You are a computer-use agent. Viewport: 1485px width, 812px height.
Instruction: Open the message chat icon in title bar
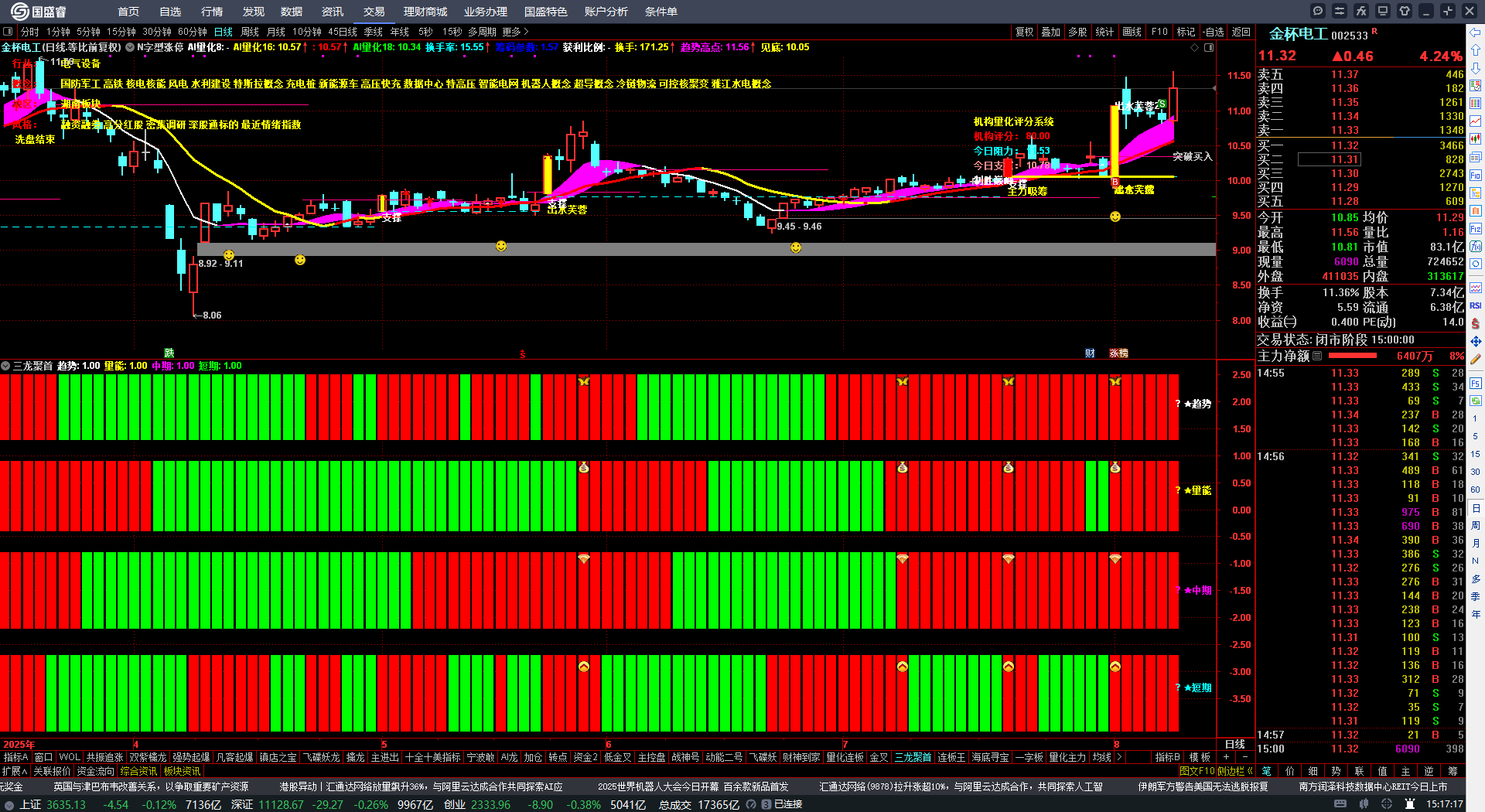tap(1318, 11)
